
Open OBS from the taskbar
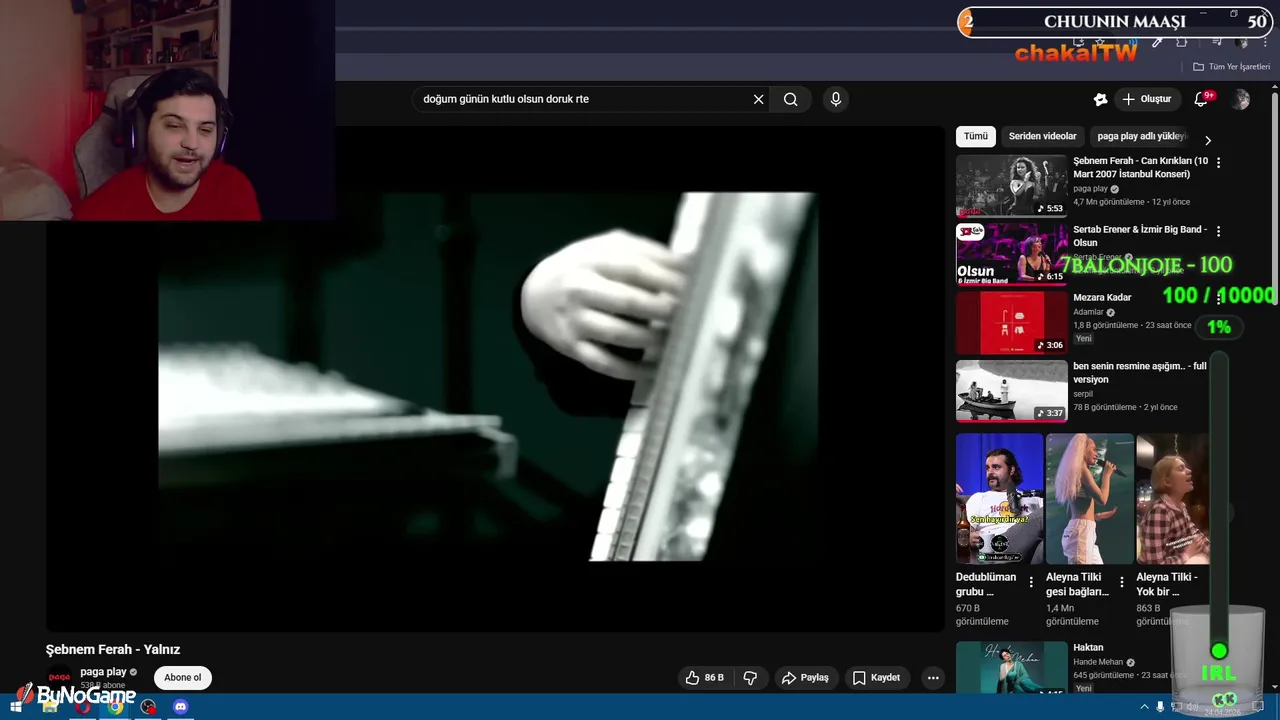pos(148,707)
